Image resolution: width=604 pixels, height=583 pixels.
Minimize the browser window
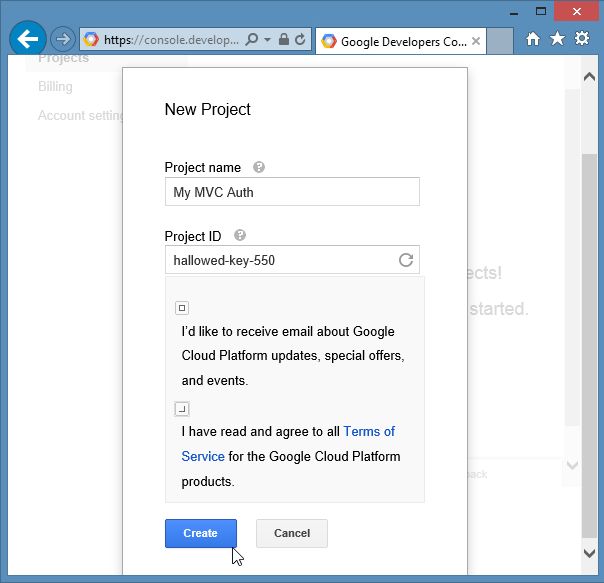click(x=513, y=13)
